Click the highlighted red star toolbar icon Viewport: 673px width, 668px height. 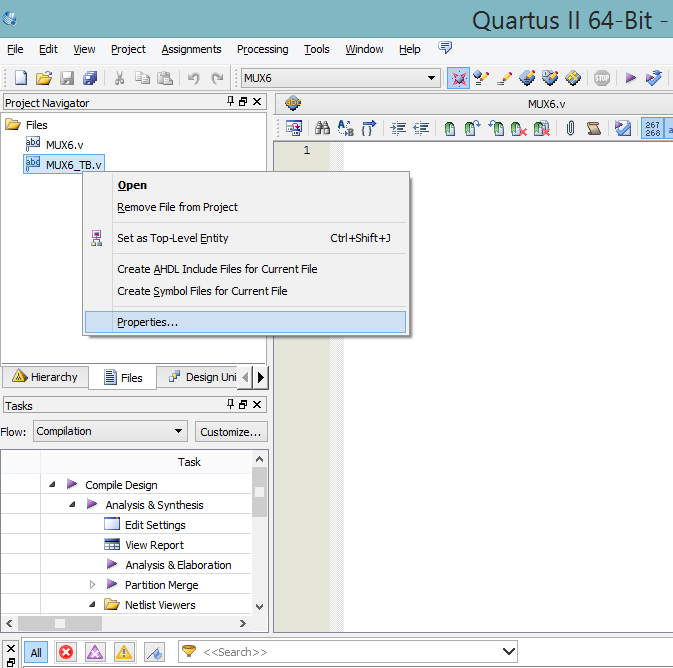(458, 78)
